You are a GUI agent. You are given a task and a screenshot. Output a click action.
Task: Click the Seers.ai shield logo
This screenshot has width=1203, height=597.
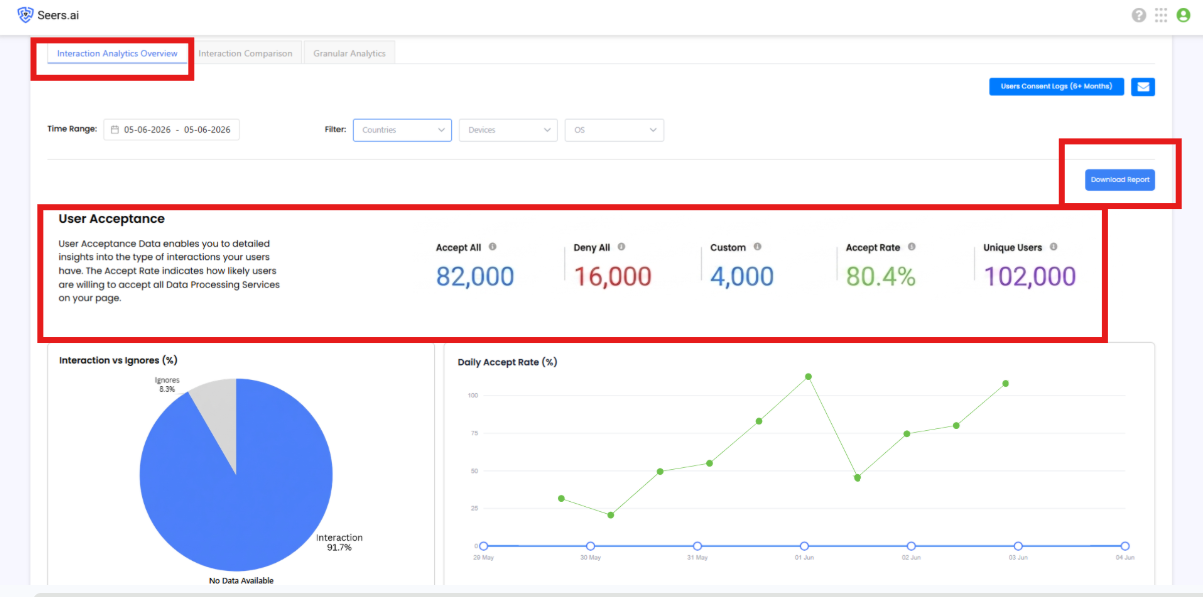click(25, 14)
